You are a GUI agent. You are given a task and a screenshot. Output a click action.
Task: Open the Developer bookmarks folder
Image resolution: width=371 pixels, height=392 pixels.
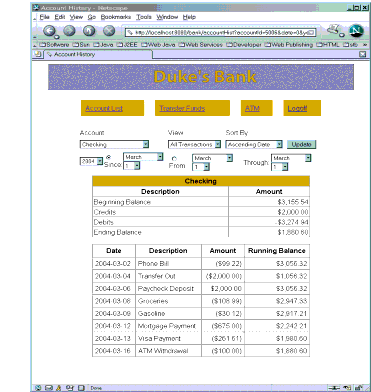coord(244,45)
